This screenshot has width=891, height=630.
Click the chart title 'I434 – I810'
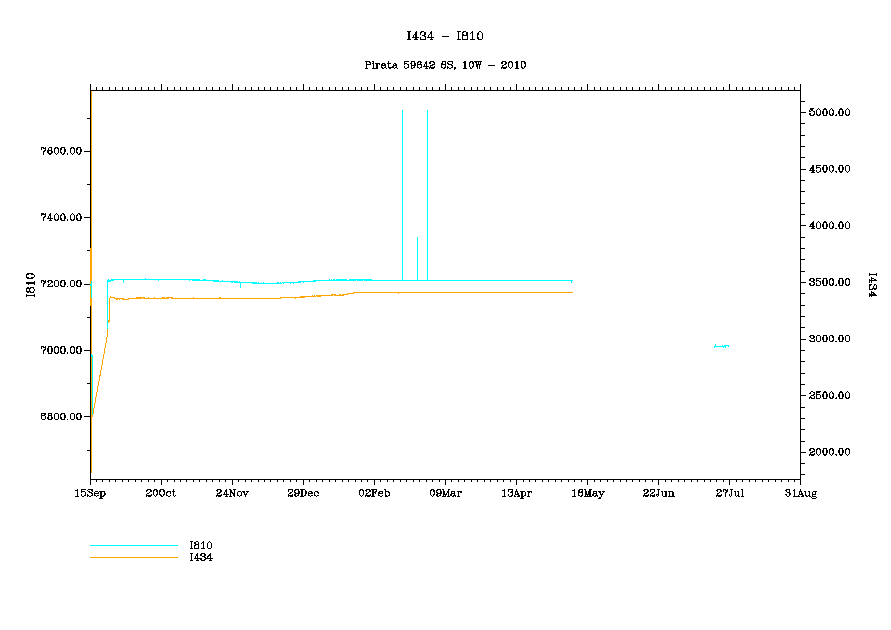click(x=445, y=36)
